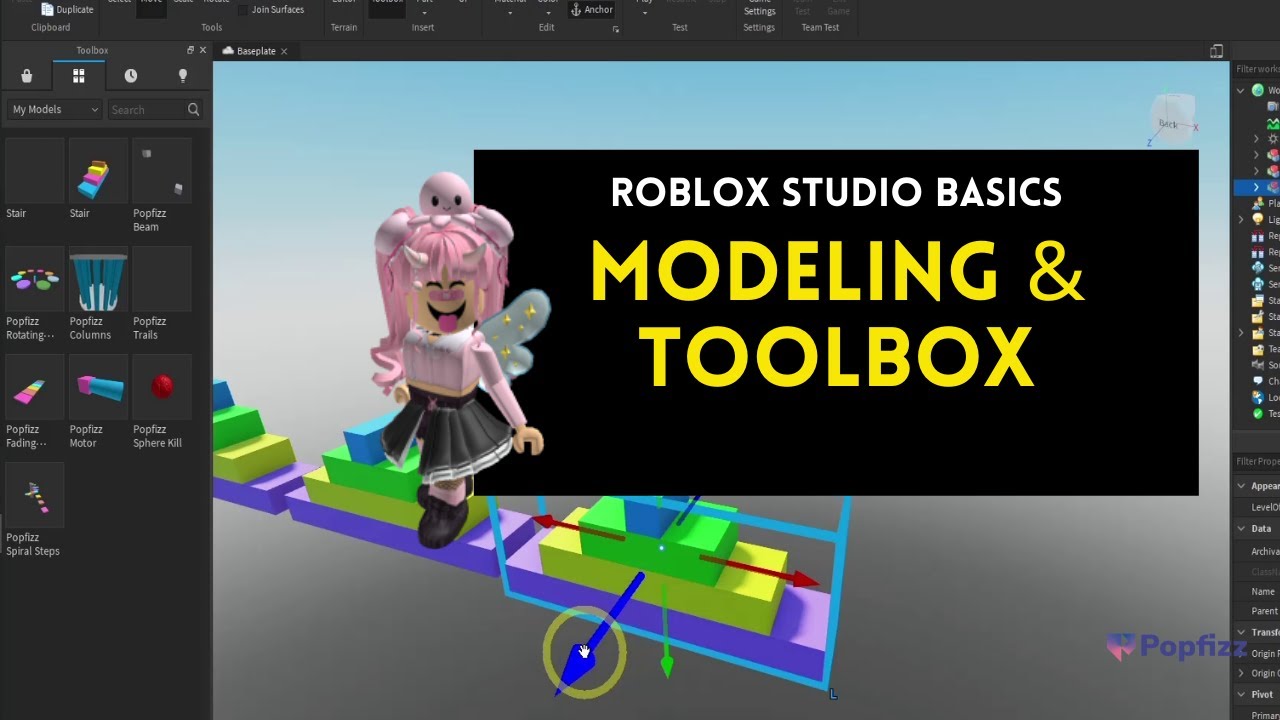Open the Creations tab with the lightbulb icon
This screenshot has height=720, width=1280.
[183, 76]
